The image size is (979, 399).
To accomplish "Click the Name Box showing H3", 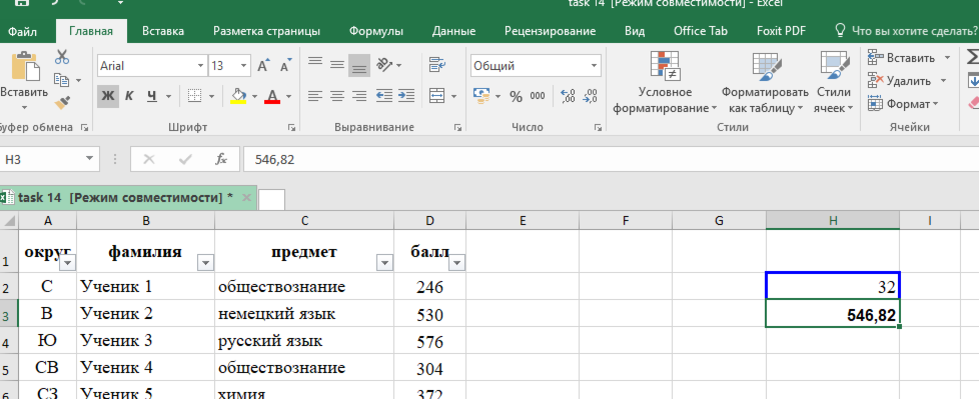I will [x=42, y=159].
